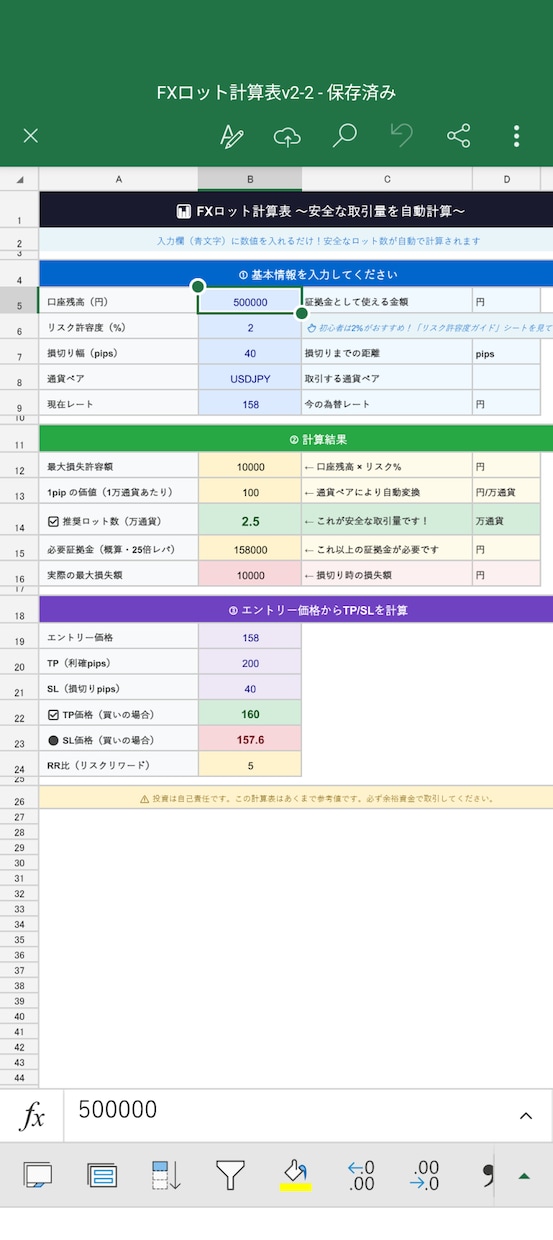Select cell with account balance 500000

[250, 301]
